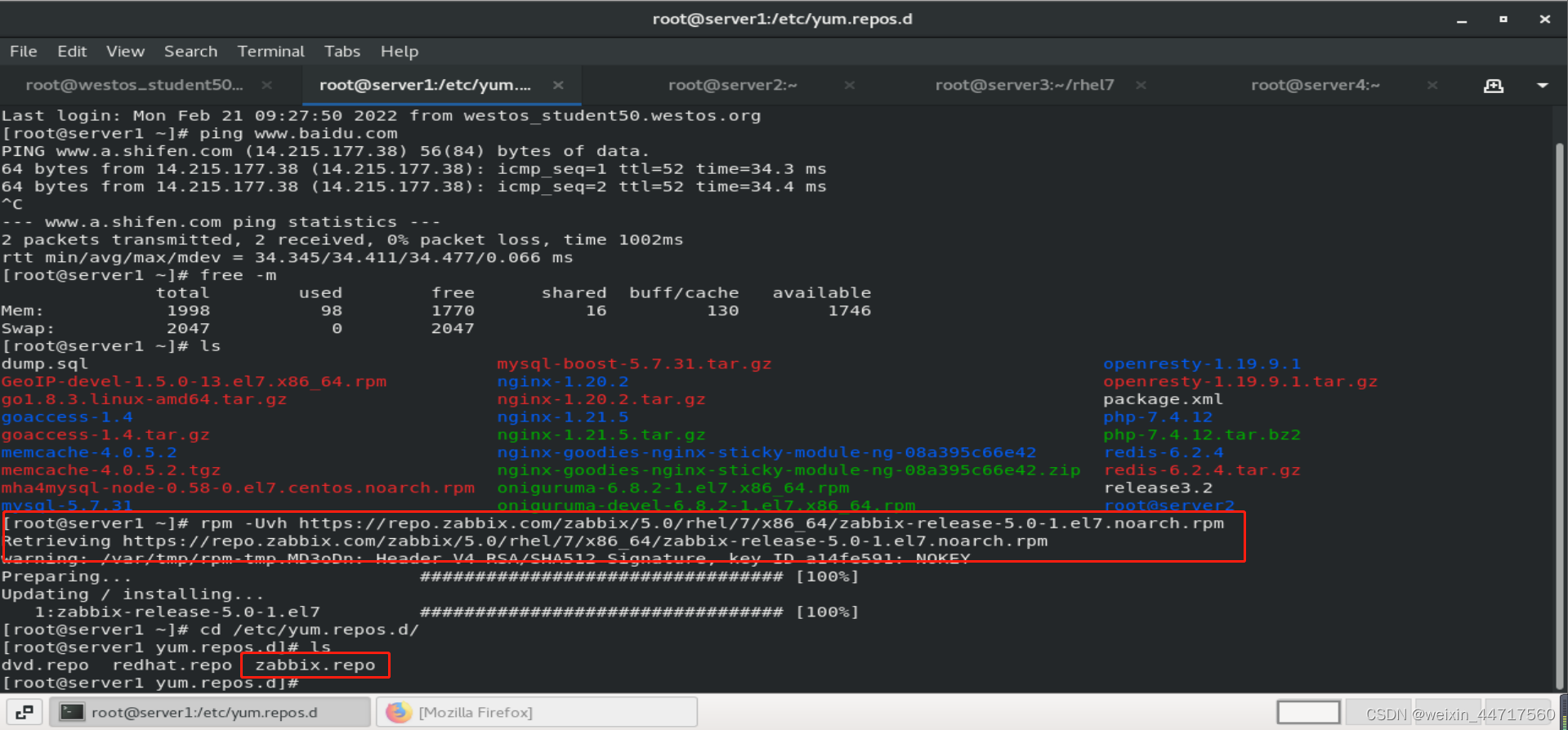Close the root@server3 tab
This screenshot has height=730, width=1568.
point(1141,85)
